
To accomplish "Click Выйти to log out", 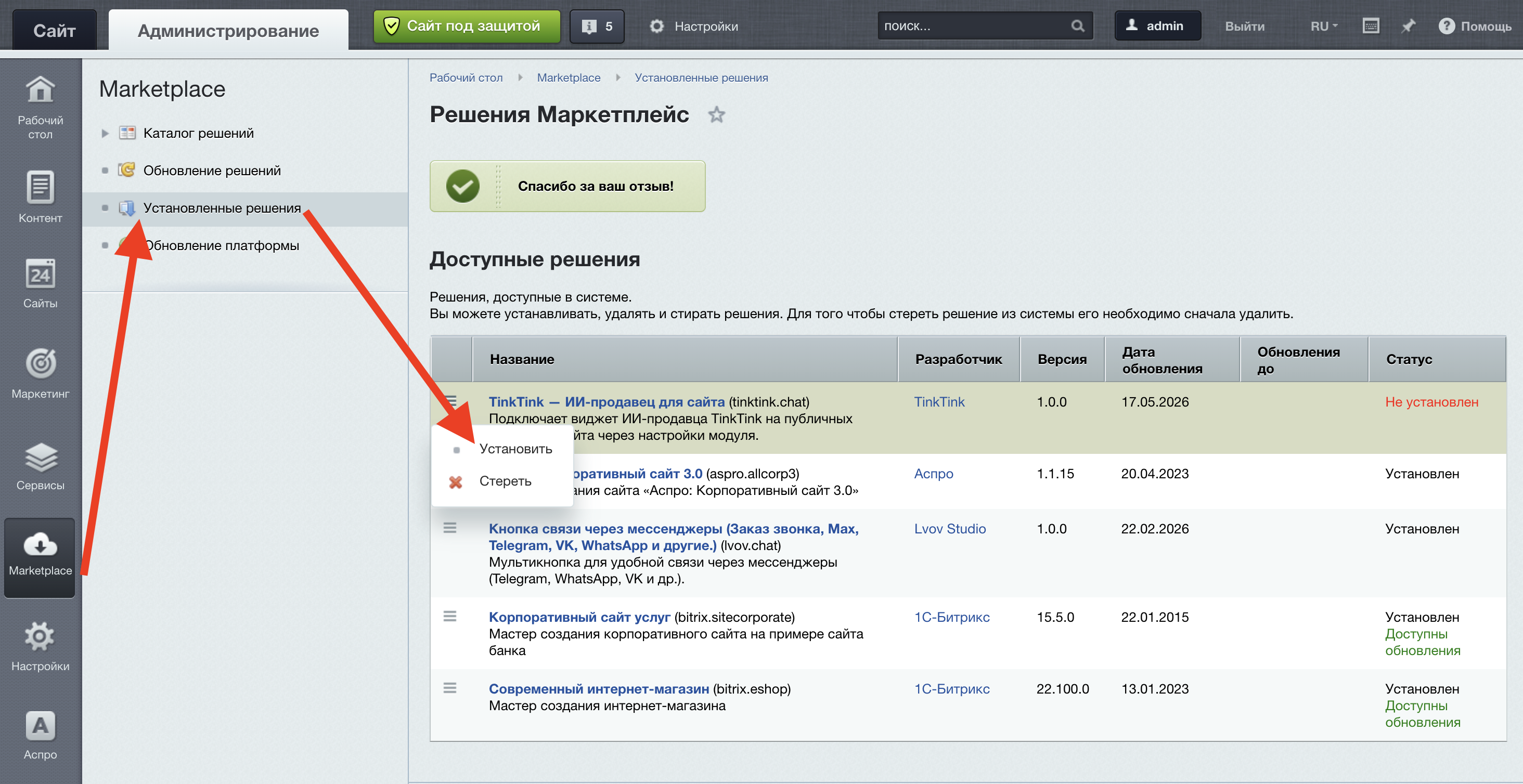I will pos(1245,26).
